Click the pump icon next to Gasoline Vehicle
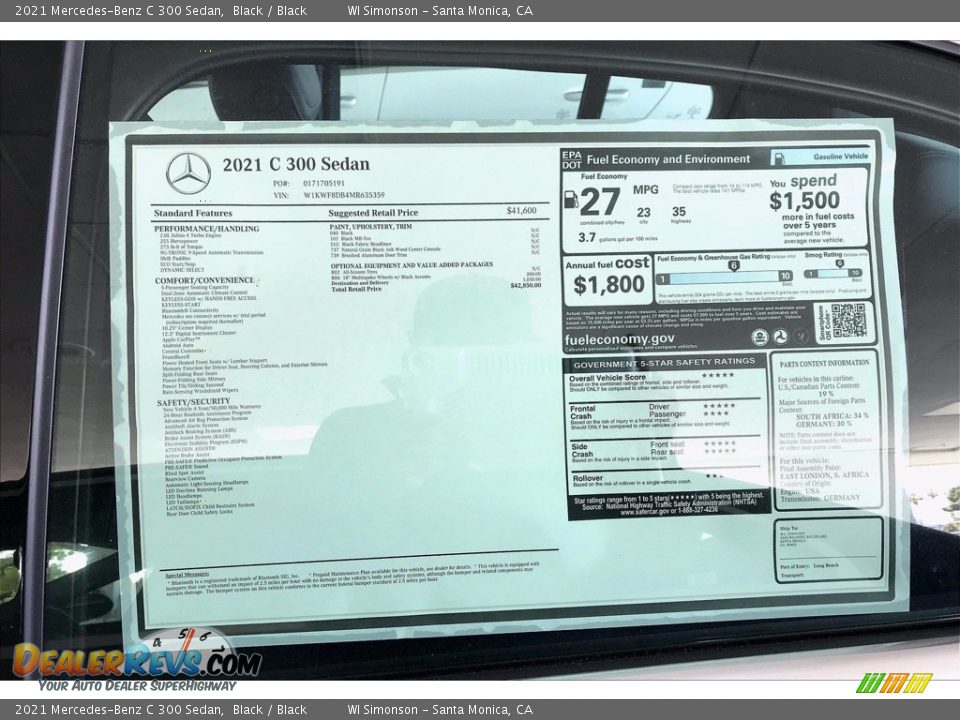The image size is (960, 720). point(779,158)
